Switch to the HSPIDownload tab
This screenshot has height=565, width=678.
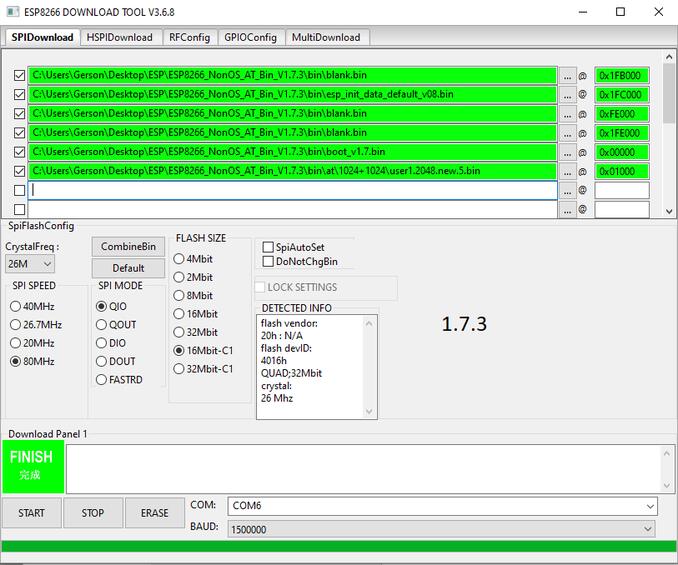[119, 37]
